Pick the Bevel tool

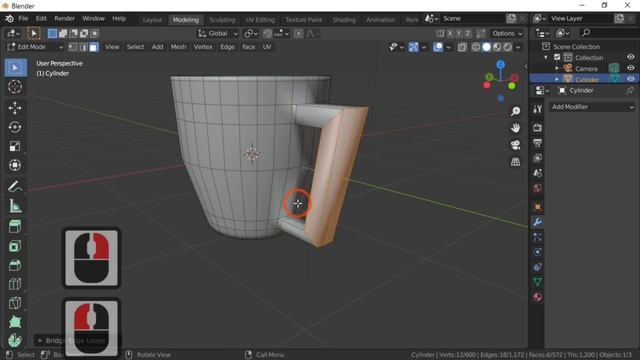pos(15,265)
